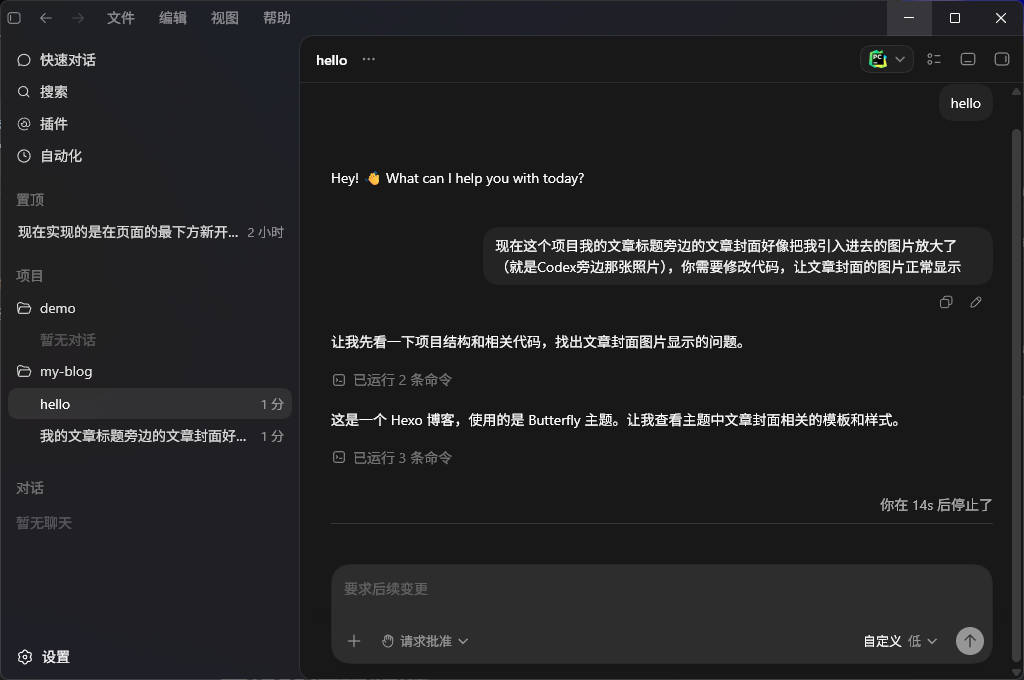Open 设置 at the sidebar bottom

pos(44,657)
